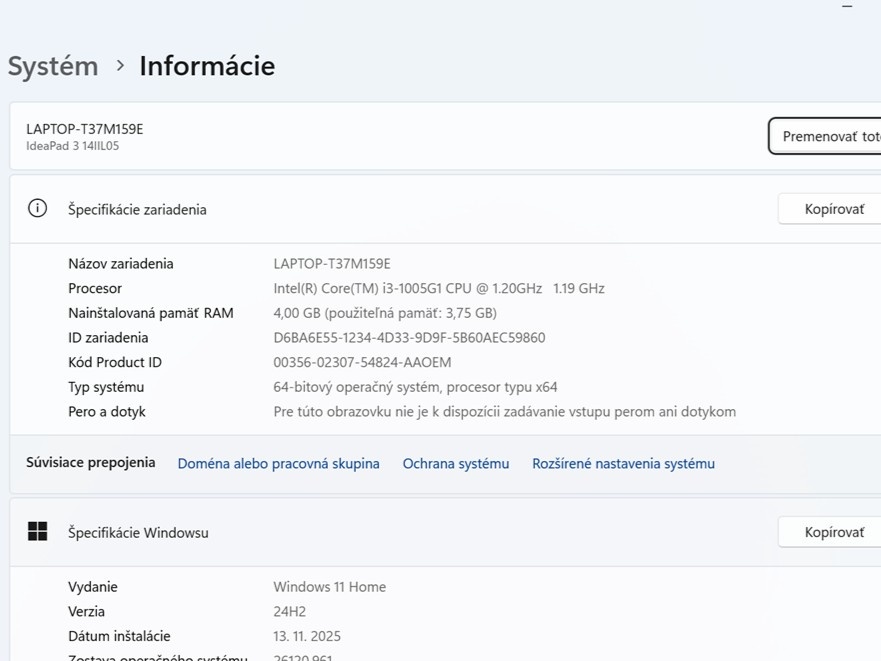This screenshot has width=881, height=661.
Task: Click the version value 24H2
Action: pyautogui.click(x=291, y=611)
